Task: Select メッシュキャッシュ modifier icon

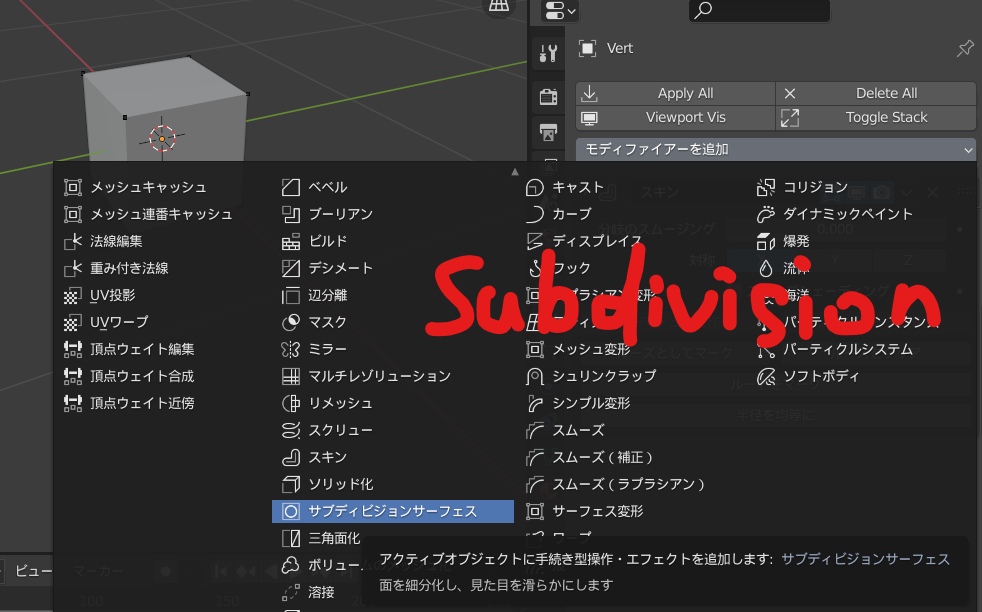Action: 73,187
